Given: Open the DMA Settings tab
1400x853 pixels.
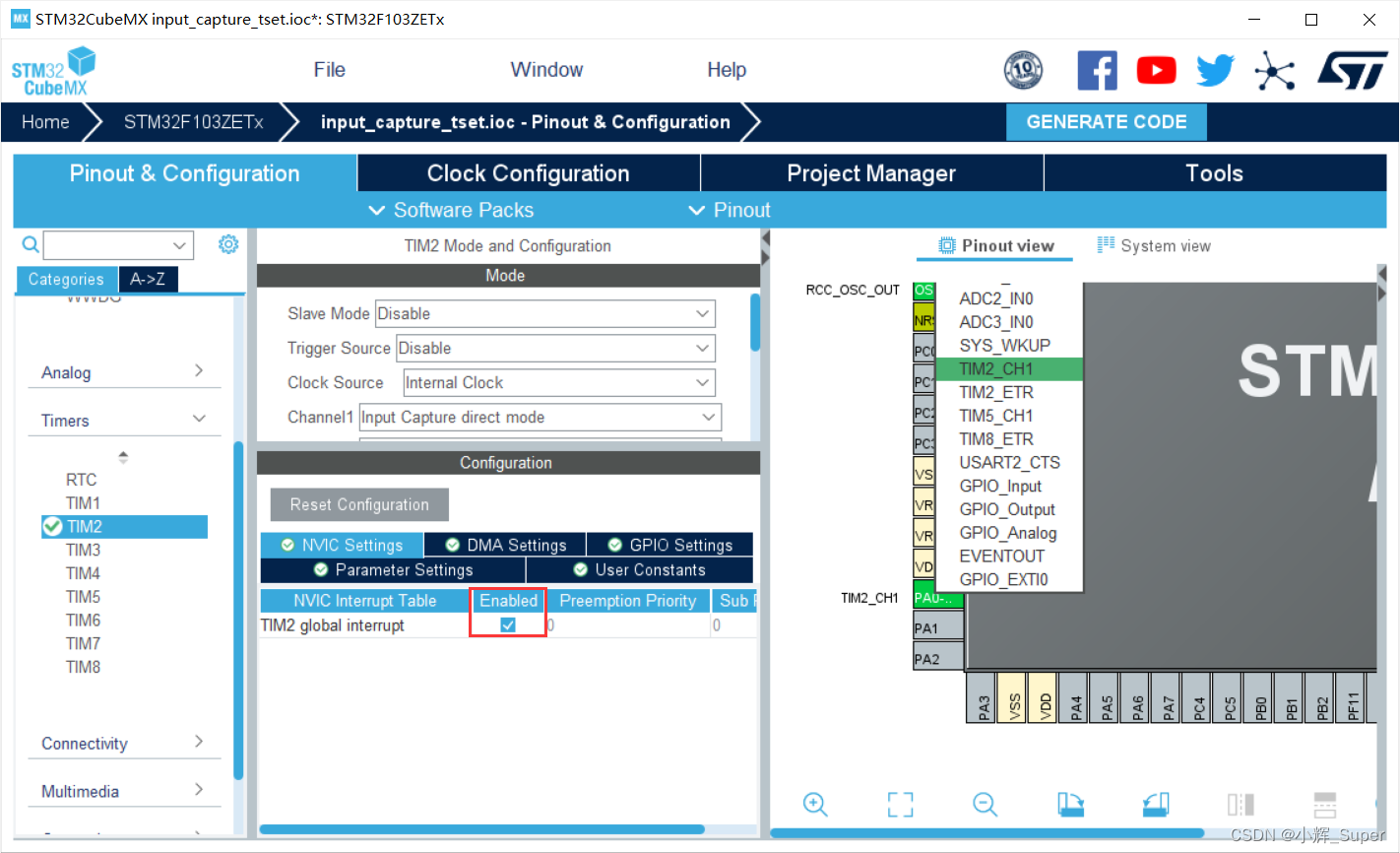Looking at the screenshot, I should click(506, 545).
